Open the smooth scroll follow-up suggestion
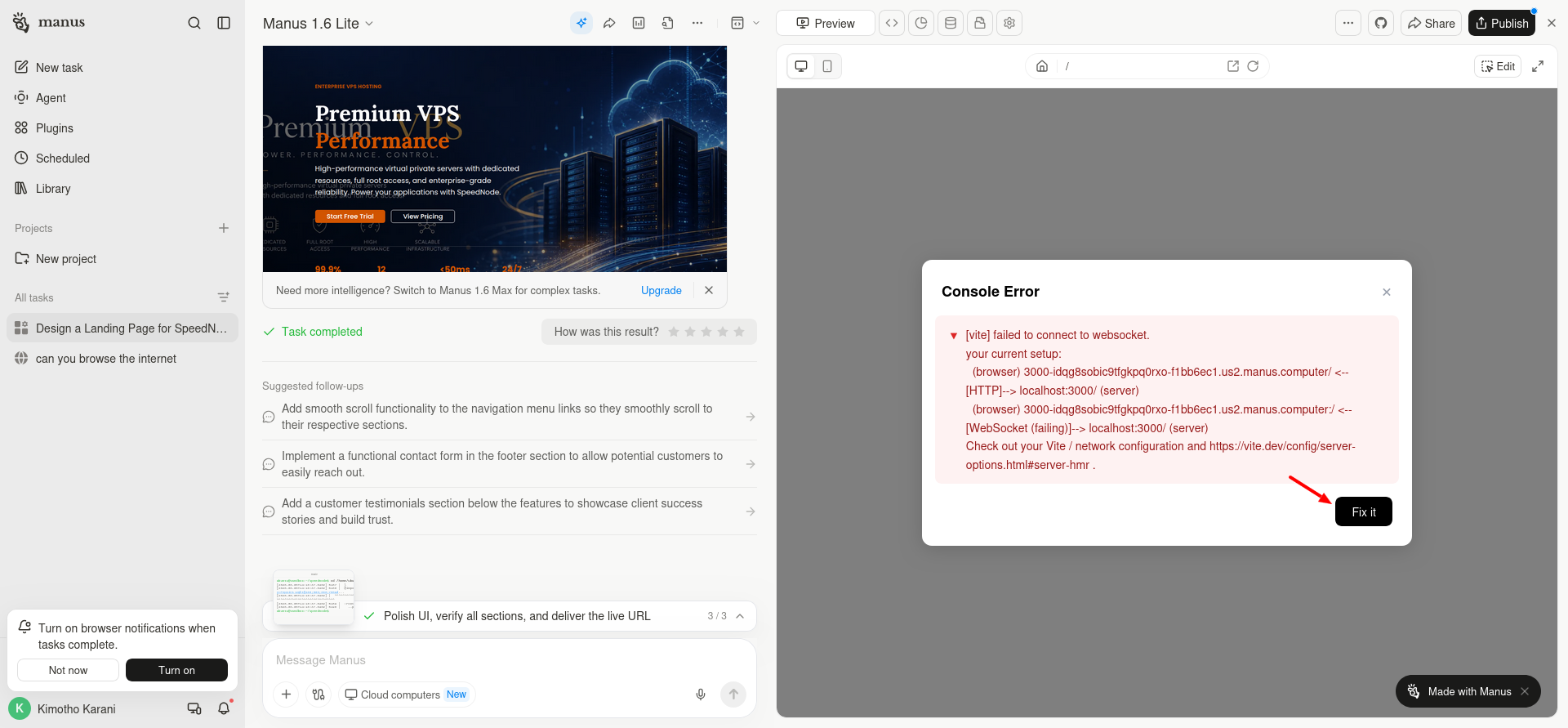Viewport: 1568px width, 728px height. (x=510, y=417)
